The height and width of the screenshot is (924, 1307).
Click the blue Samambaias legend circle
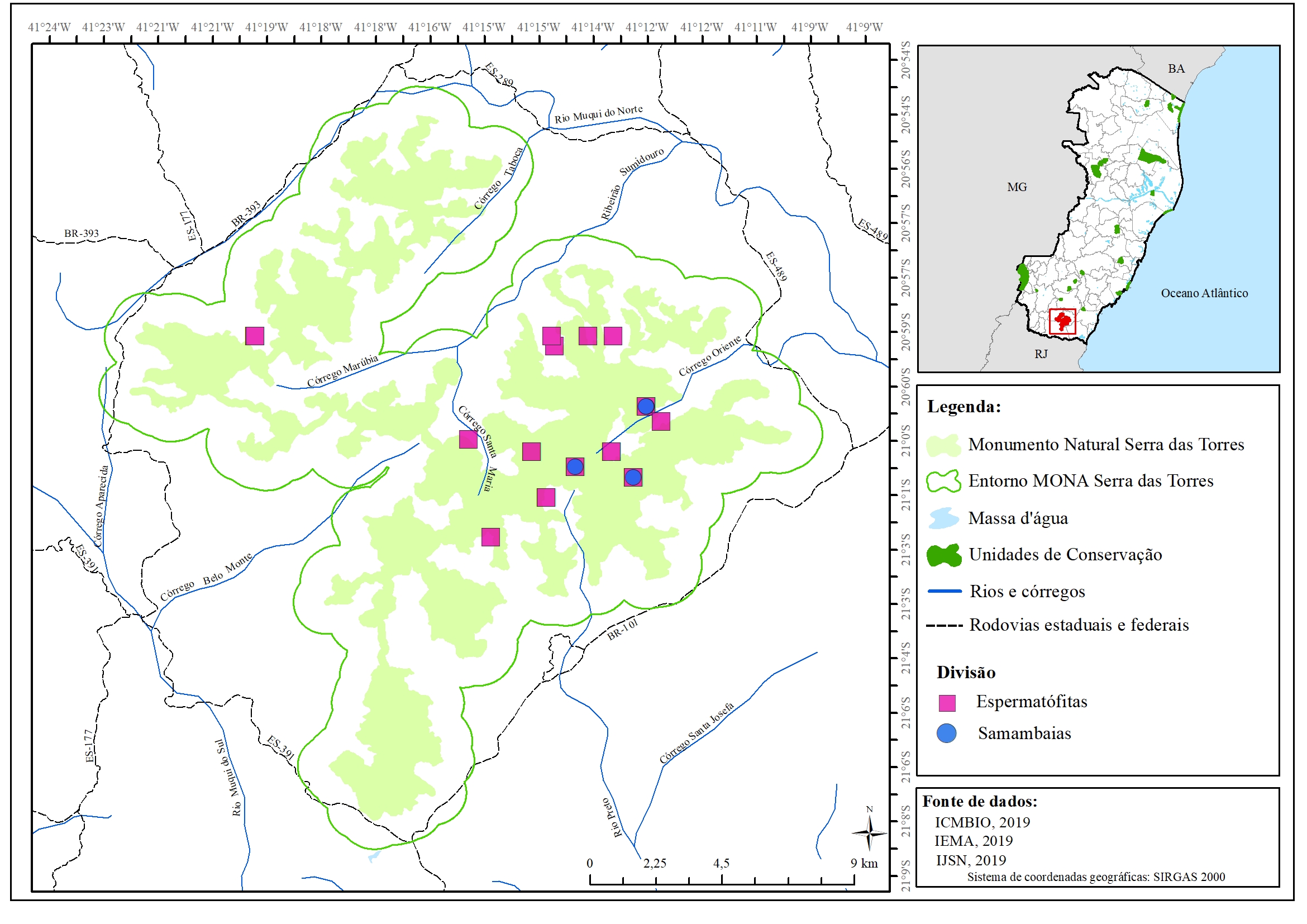(947, 734)
